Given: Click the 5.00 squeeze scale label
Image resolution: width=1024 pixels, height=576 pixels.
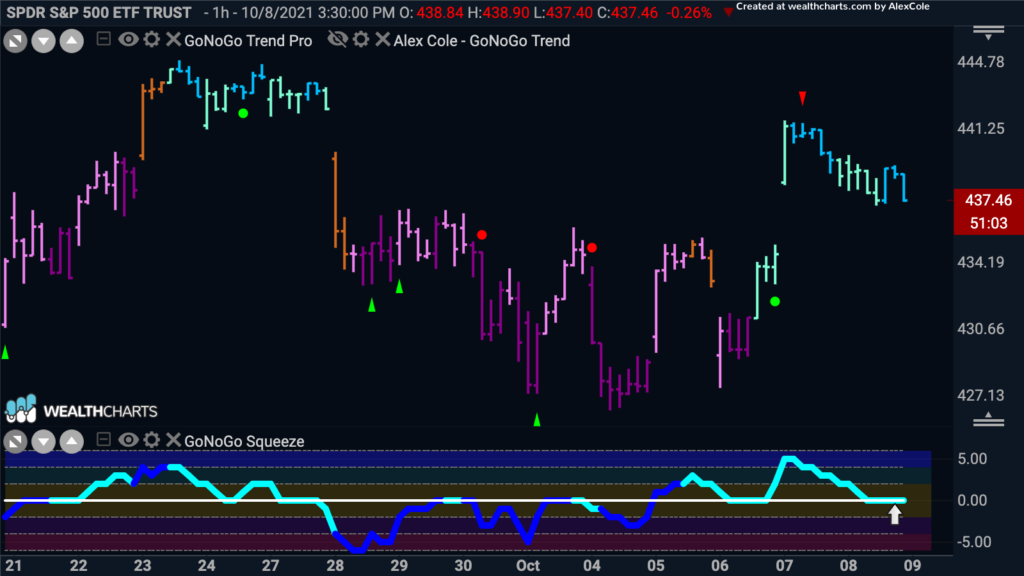Looking at the screenshot, I should coord(972,459).
